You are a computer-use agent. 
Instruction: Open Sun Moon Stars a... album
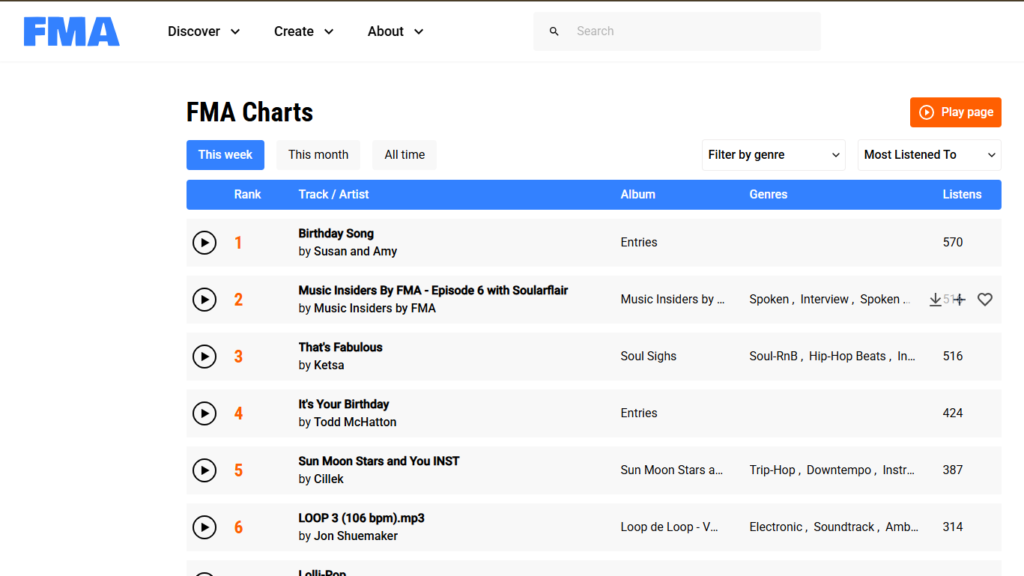671,470
